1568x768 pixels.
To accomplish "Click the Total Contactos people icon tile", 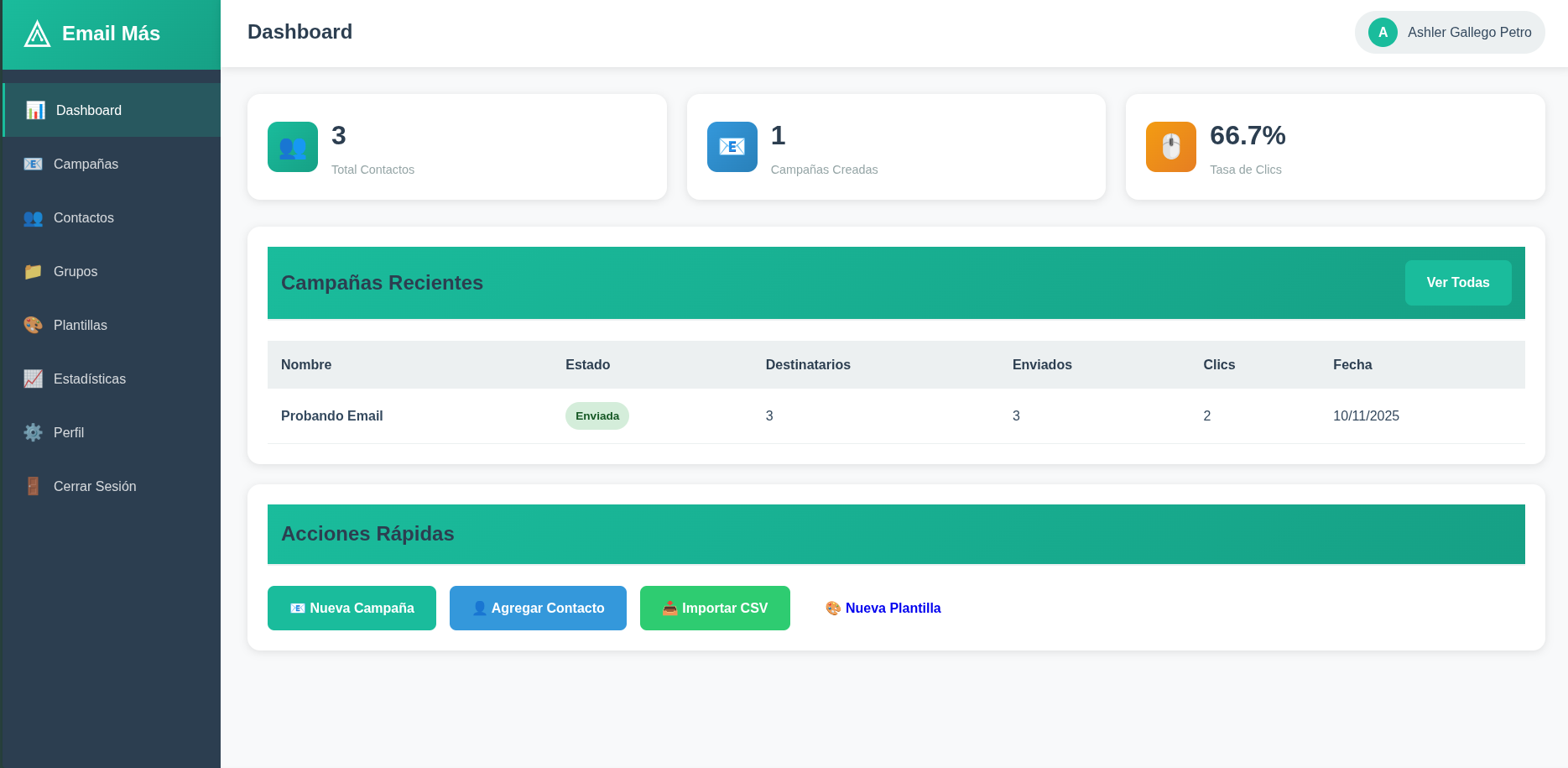I will point(293,147).
